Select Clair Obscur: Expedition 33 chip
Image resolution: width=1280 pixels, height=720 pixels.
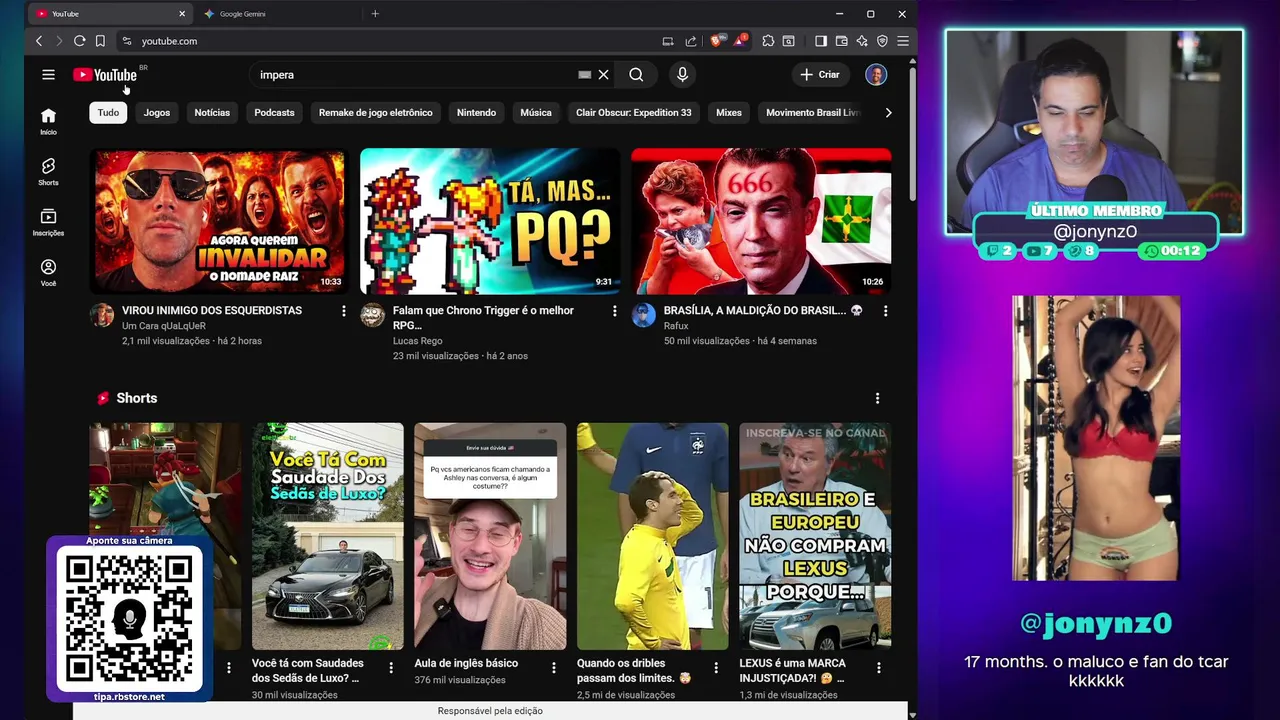click(634, 113)
